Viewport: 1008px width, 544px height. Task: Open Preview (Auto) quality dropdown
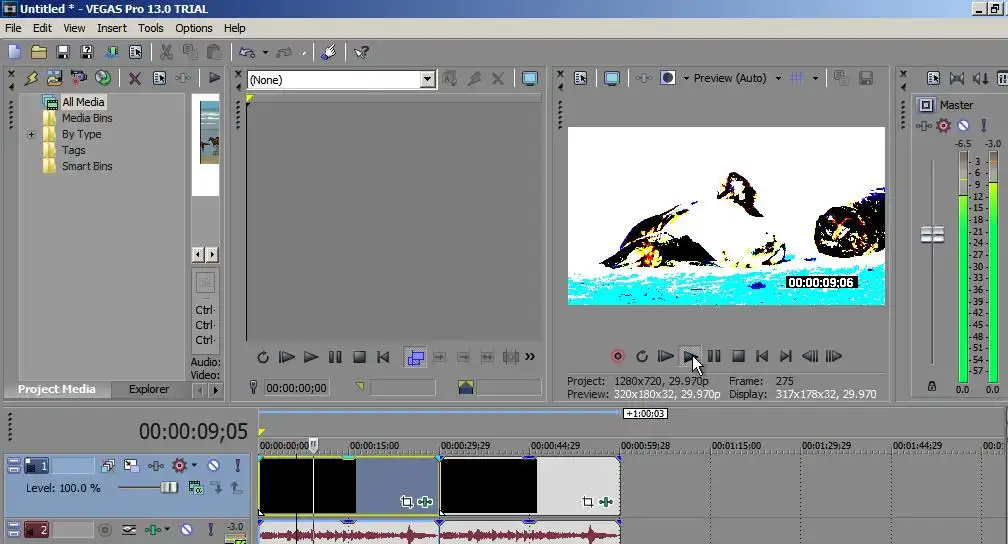(778, 78)
